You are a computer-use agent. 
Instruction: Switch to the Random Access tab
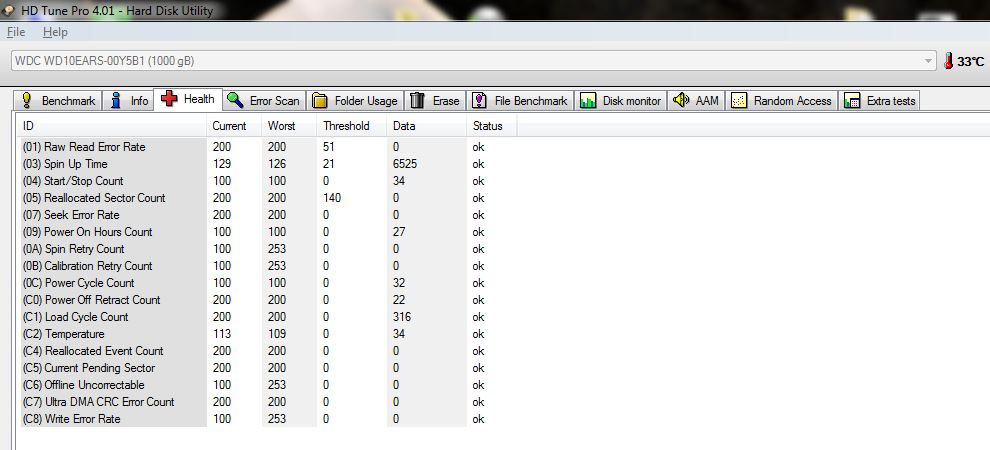pos(782,100)
